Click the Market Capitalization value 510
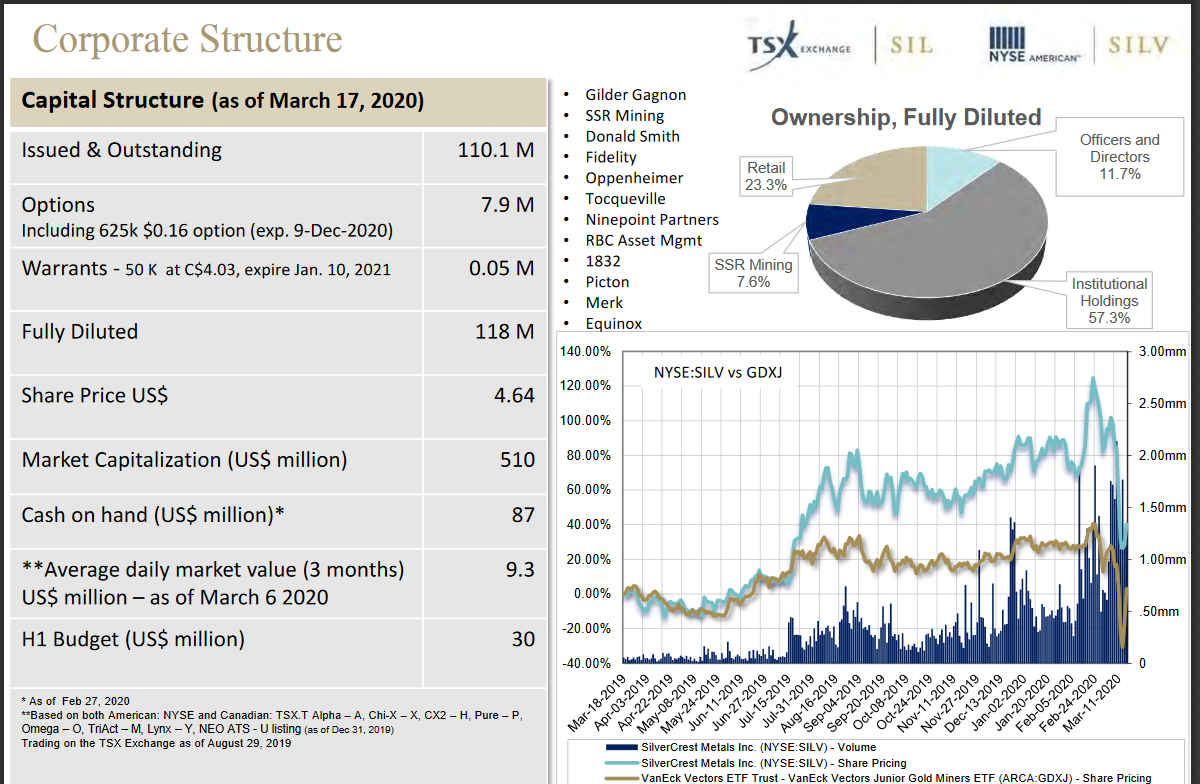The image size is (1200, 784). (517, 460)
